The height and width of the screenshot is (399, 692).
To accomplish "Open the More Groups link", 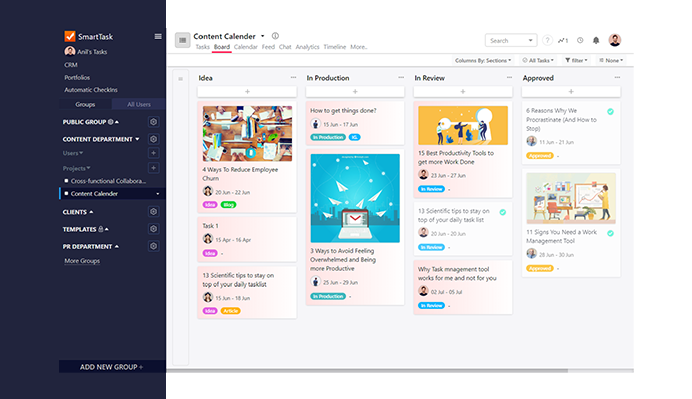I will 82,261.
